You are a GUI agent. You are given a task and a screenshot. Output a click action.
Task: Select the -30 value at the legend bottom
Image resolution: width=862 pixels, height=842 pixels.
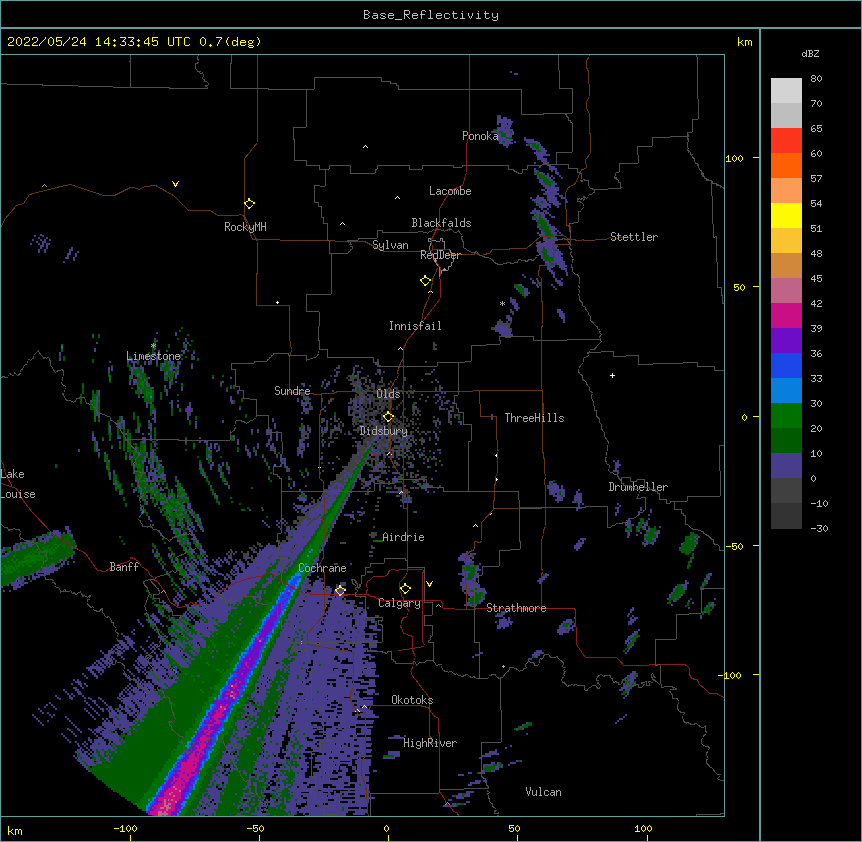click(x=819, y=528)
